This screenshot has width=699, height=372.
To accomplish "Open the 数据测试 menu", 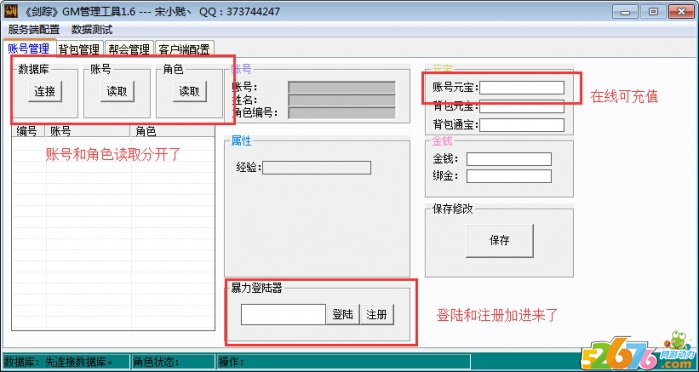I will (92, 30).
